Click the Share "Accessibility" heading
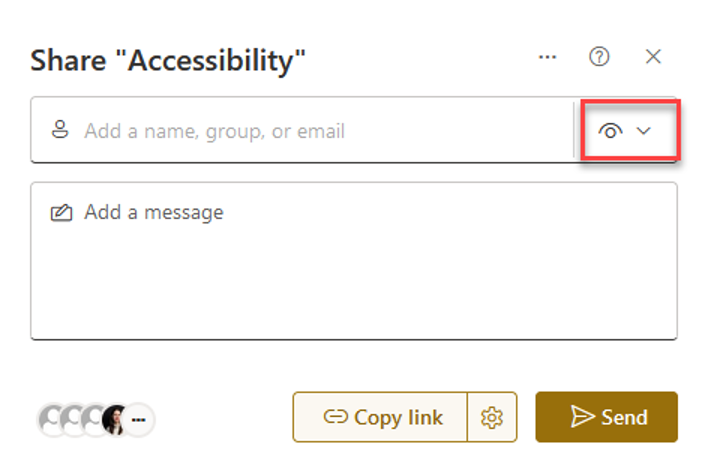 167,61
